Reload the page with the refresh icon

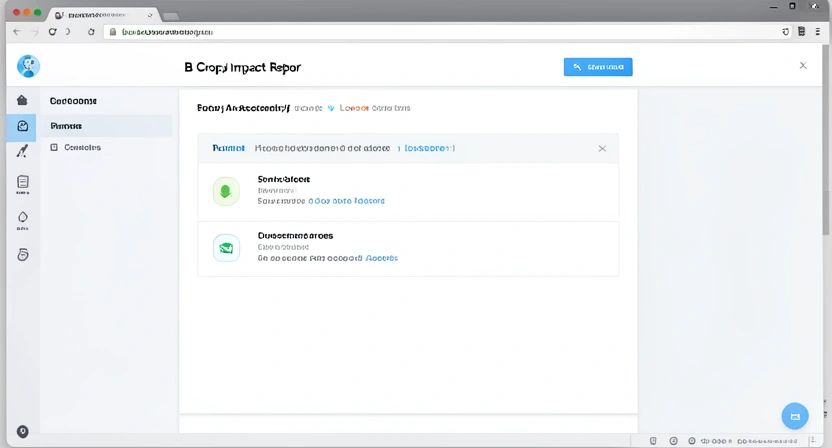(x=52, y=32)
